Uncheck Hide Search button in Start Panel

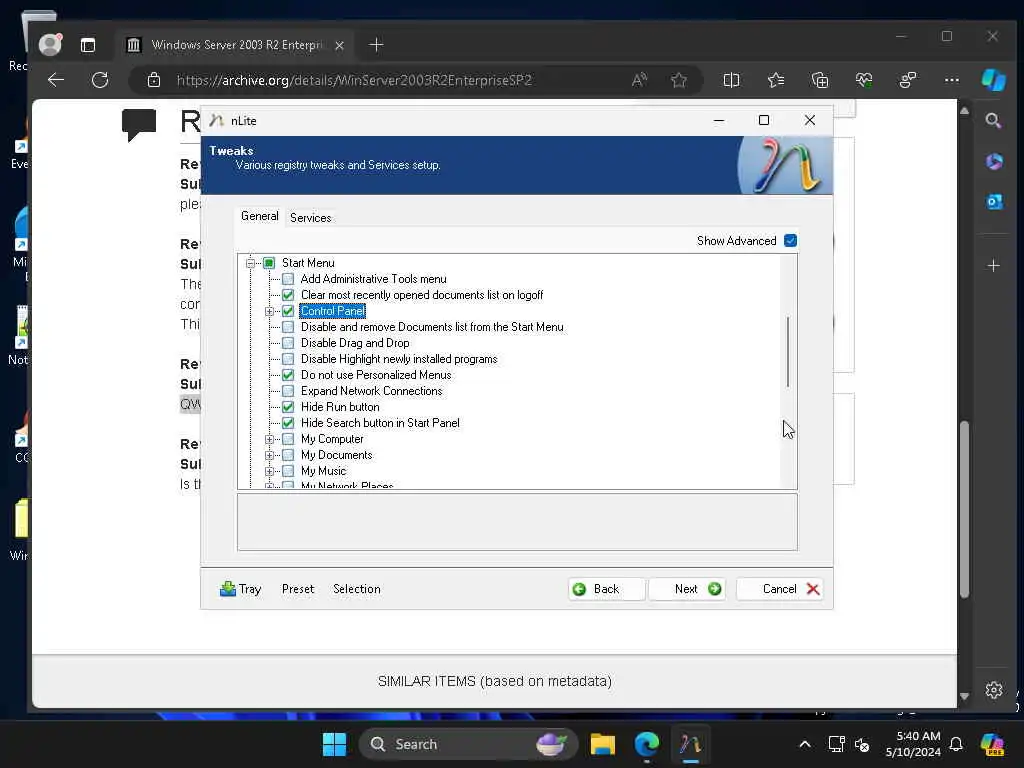tap(288, 423)
